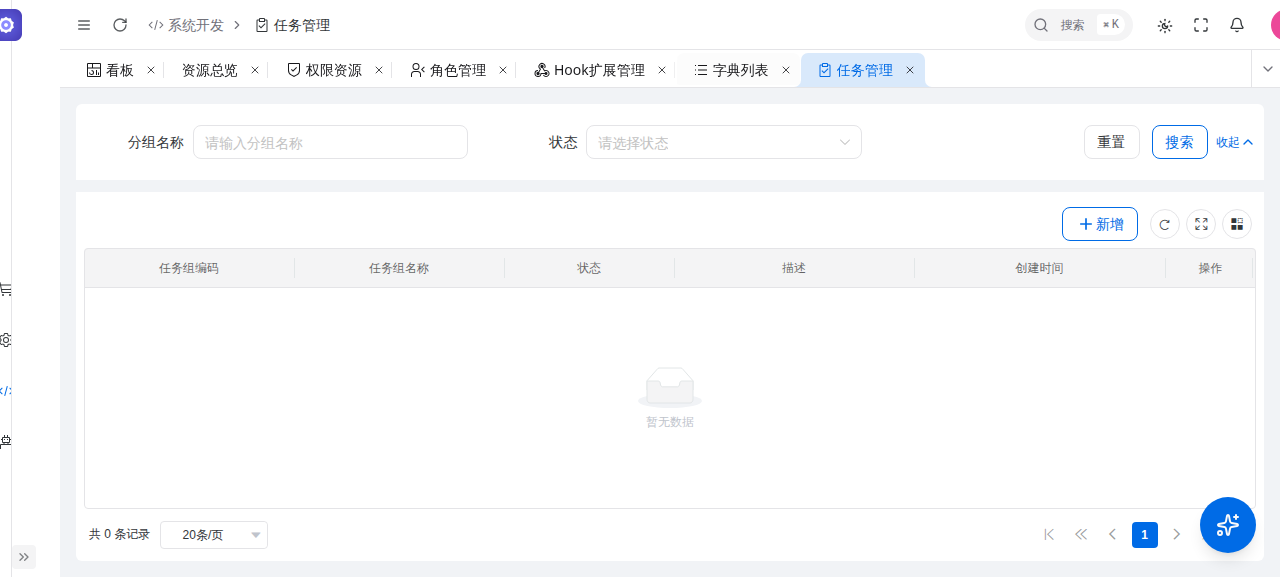Expand the sidebar with double-chevron

click(x=24, y=557)
